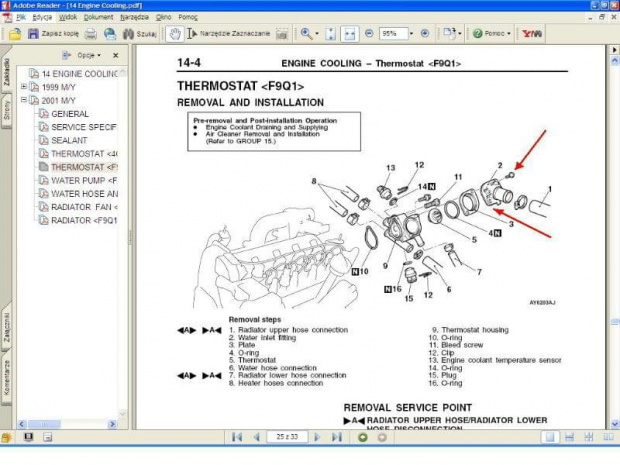This screenshot has width=620, height=465.
Task: Select single page layout icon
Action: [x=550, y=437]
